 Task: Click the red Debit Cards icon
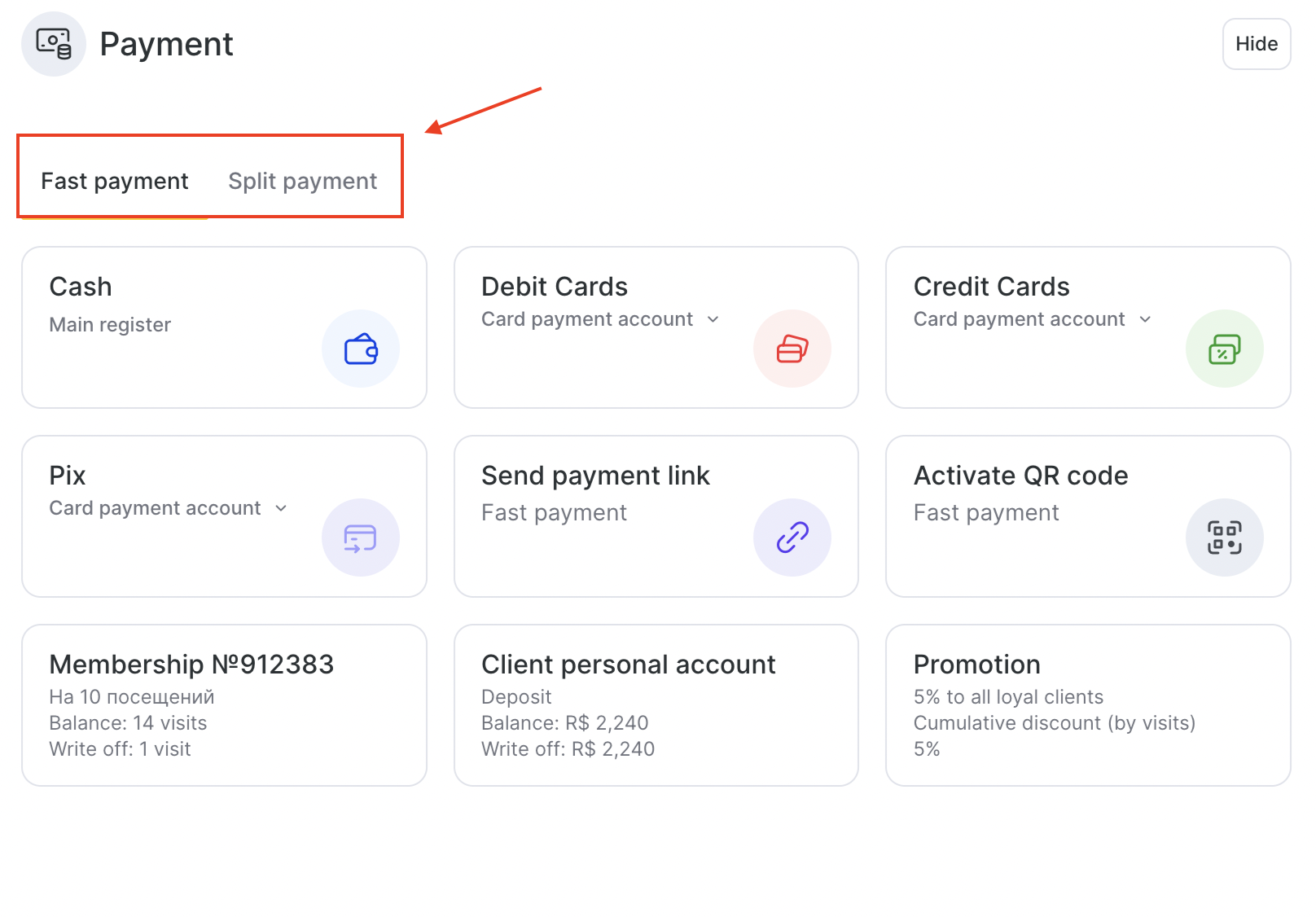[792, 349]
